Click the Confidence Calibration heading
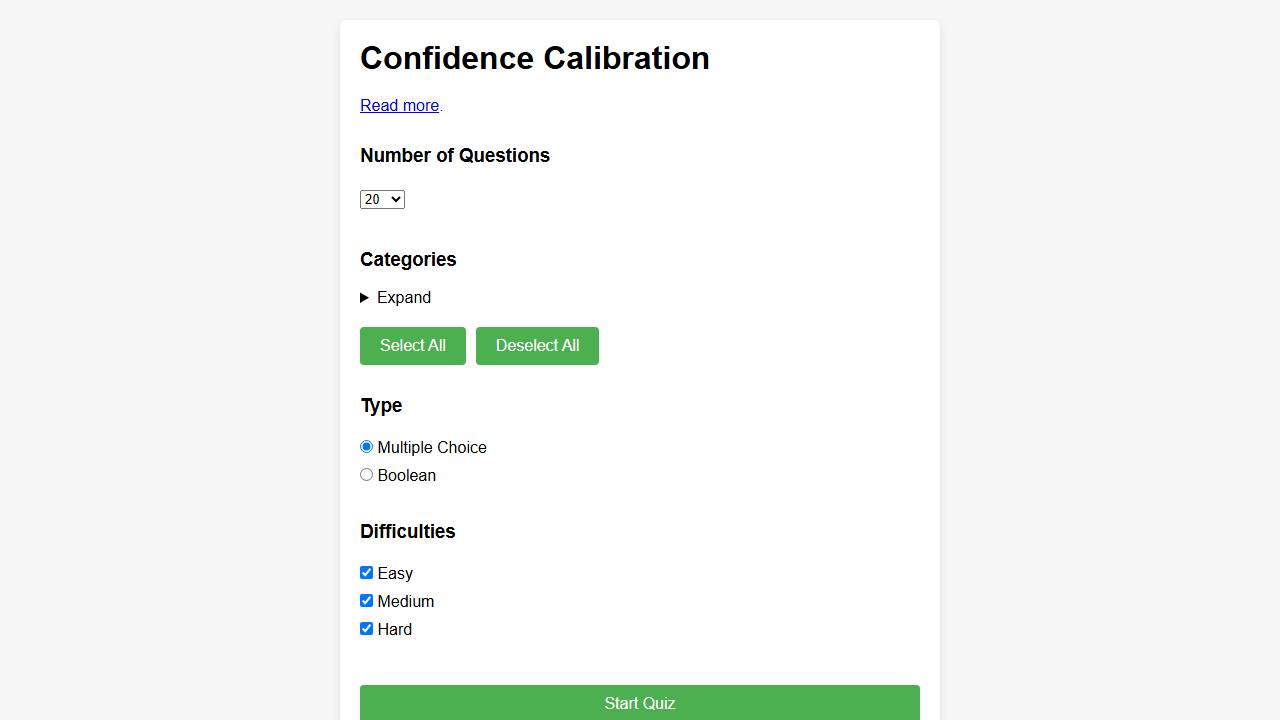The image size is (1280, 720). coord(535,58)
